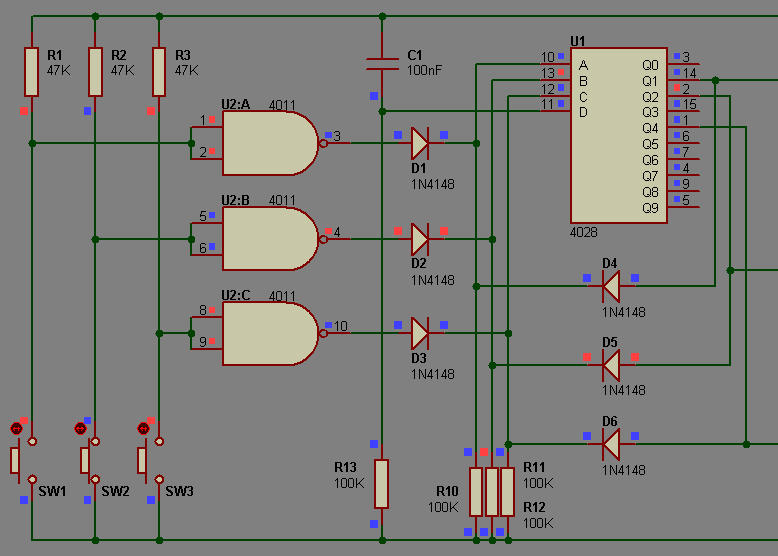Click the D input pin label on U1

point(584,113)
